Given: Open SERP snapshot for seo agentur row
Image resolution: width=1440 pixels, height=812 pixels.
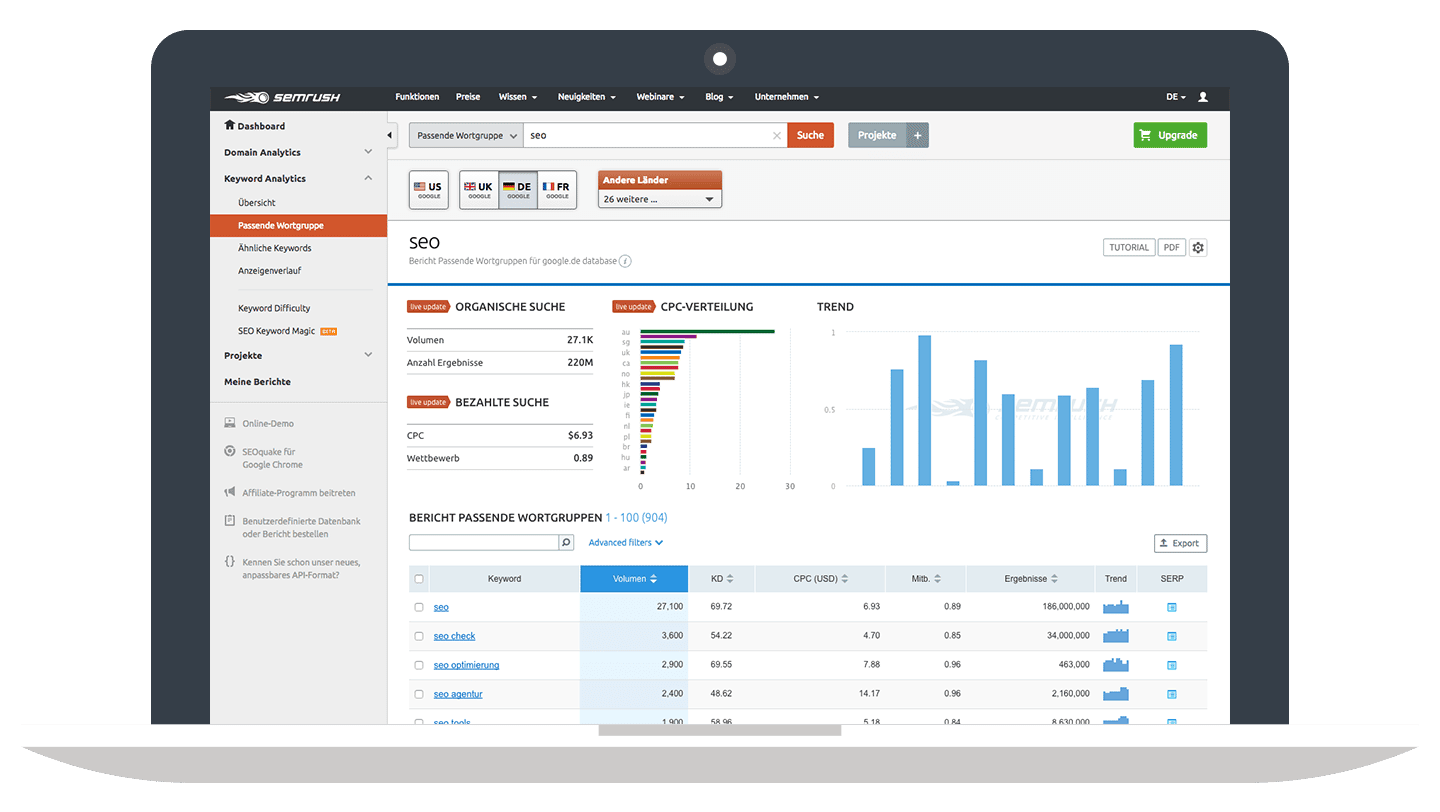Looking at the screenshot, I should click(1172, 694).
